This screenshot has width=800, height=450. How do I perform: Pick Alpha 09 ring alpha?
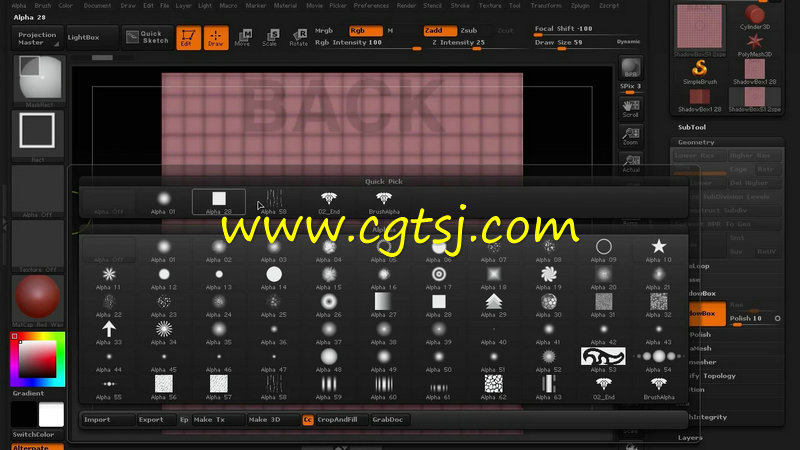click(604, 251)
